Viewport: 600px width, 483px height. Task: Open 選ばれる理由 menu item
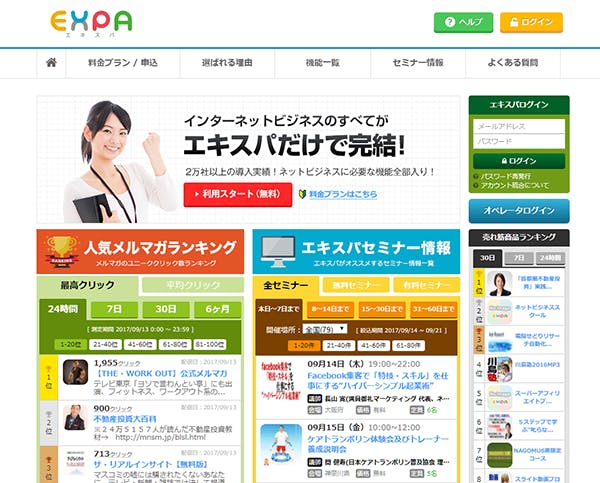(227, 63)
